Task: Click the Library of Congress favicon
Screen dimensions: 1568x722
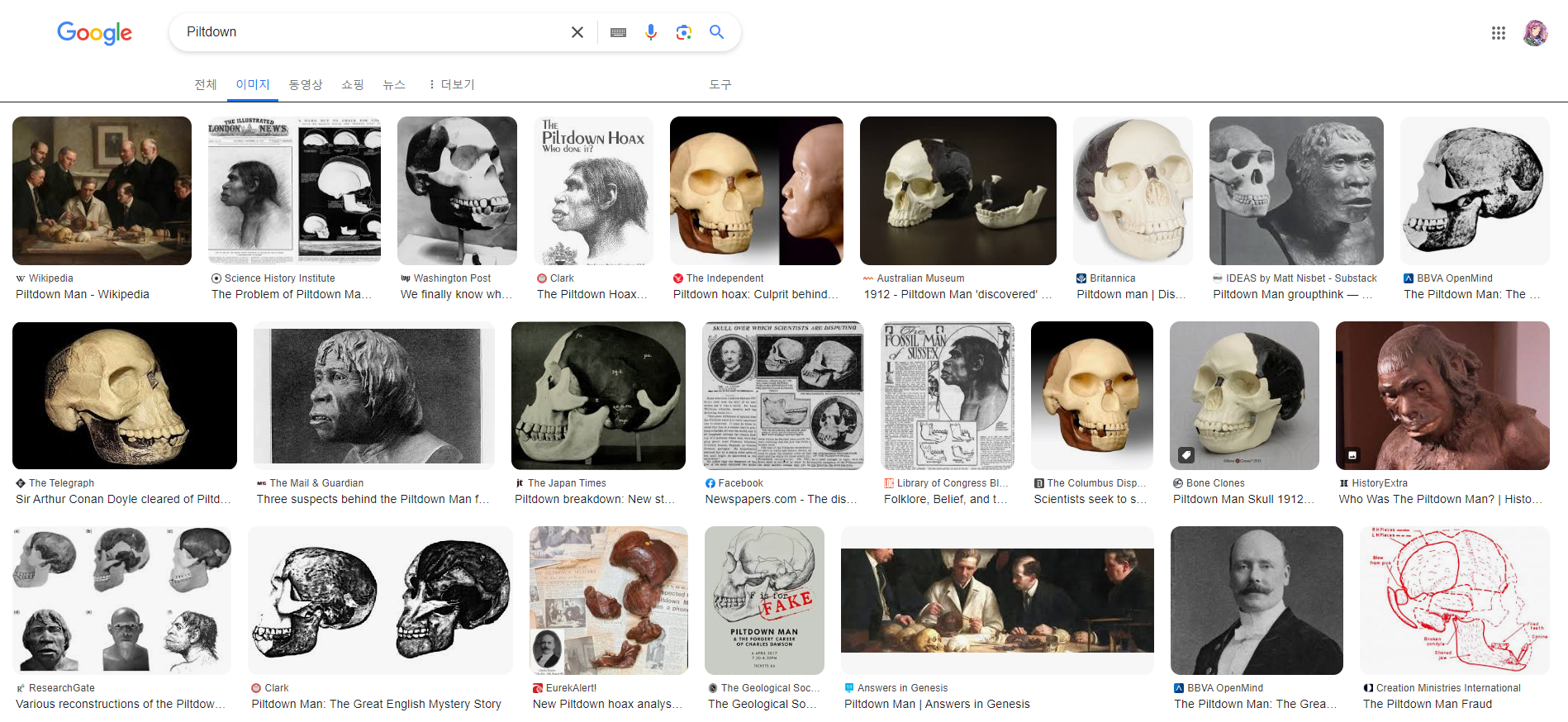Action: coord(889,483)
